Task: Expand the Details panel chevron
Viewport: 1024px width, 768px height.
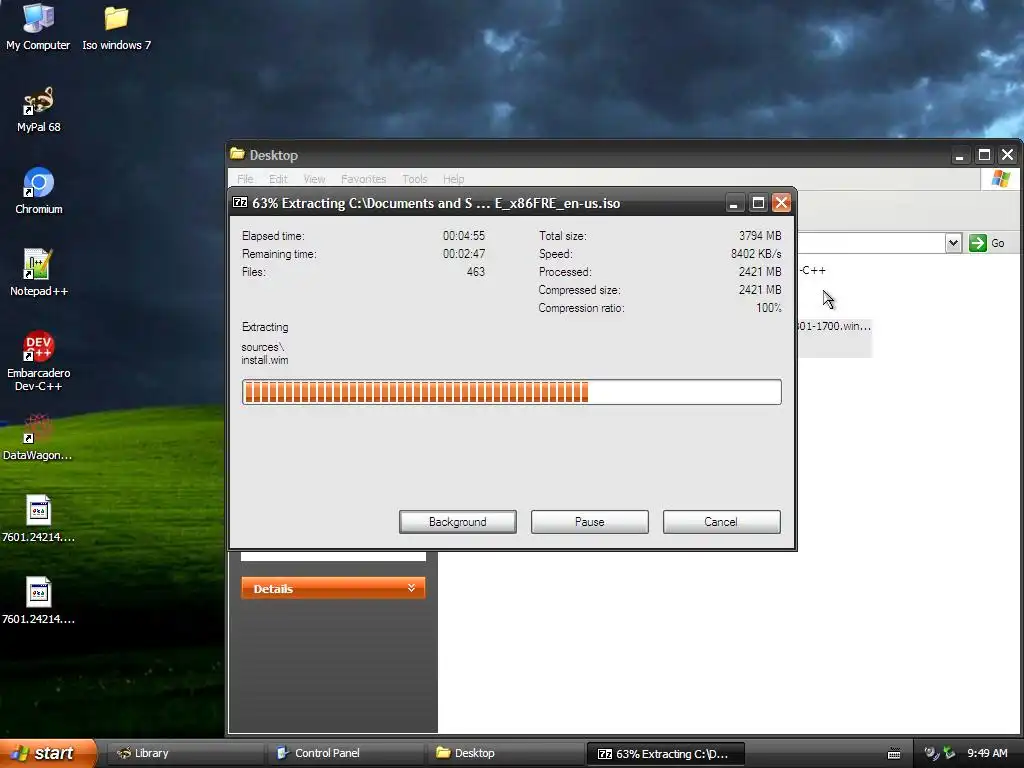Action: (411, 588)
